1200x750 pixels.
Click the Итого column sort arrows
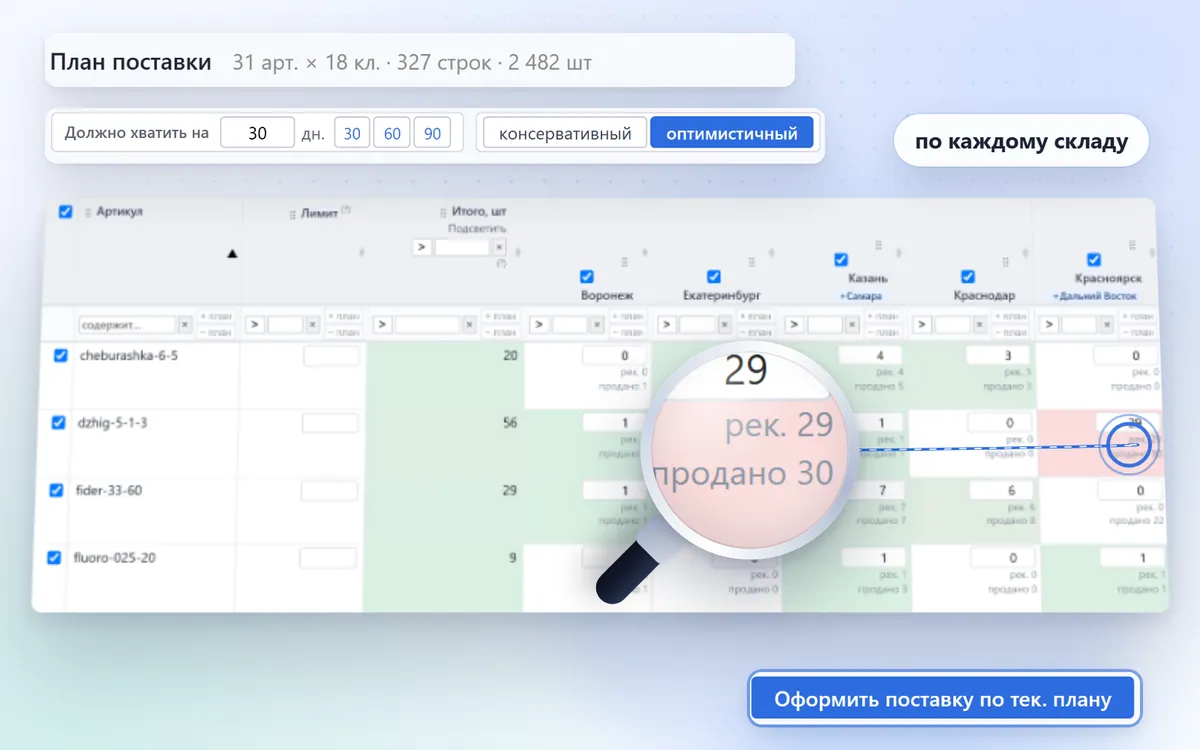click(x=517, y=253)
